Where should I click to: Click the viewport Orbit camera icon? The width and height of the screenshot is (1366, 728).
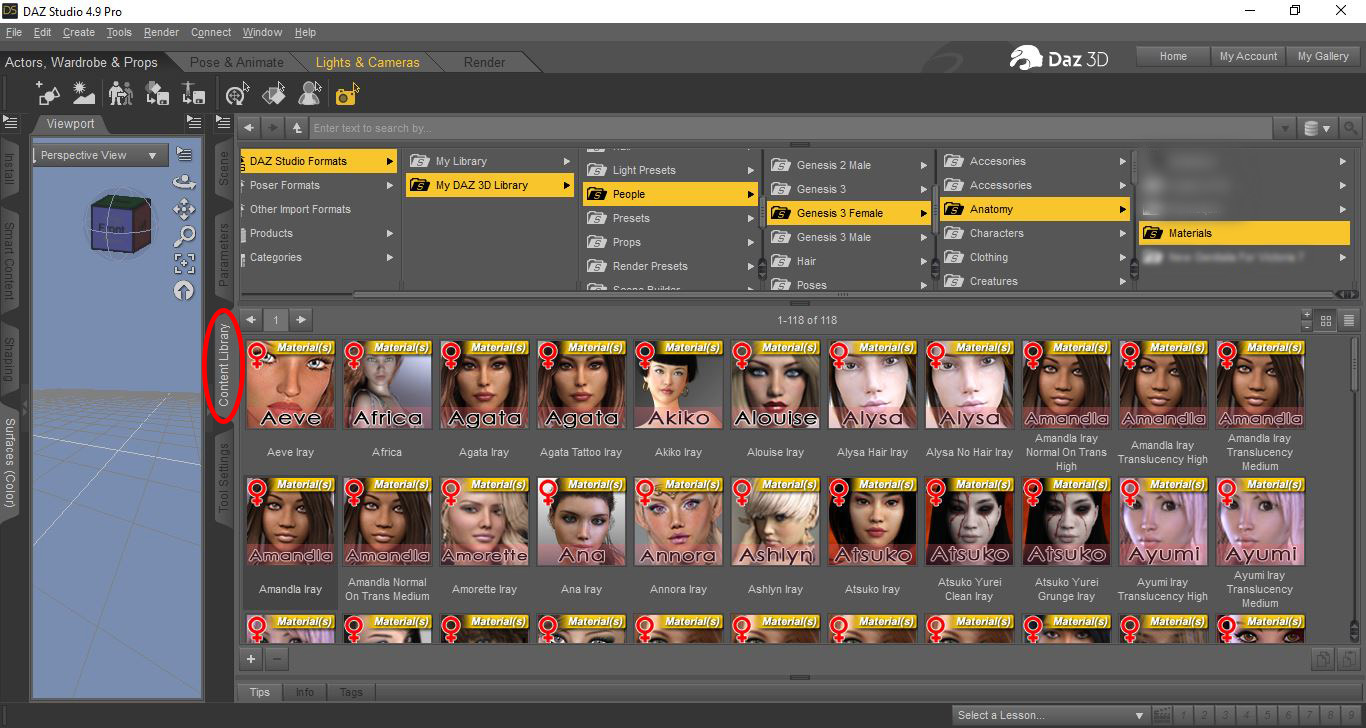click(x=184, y=182)
